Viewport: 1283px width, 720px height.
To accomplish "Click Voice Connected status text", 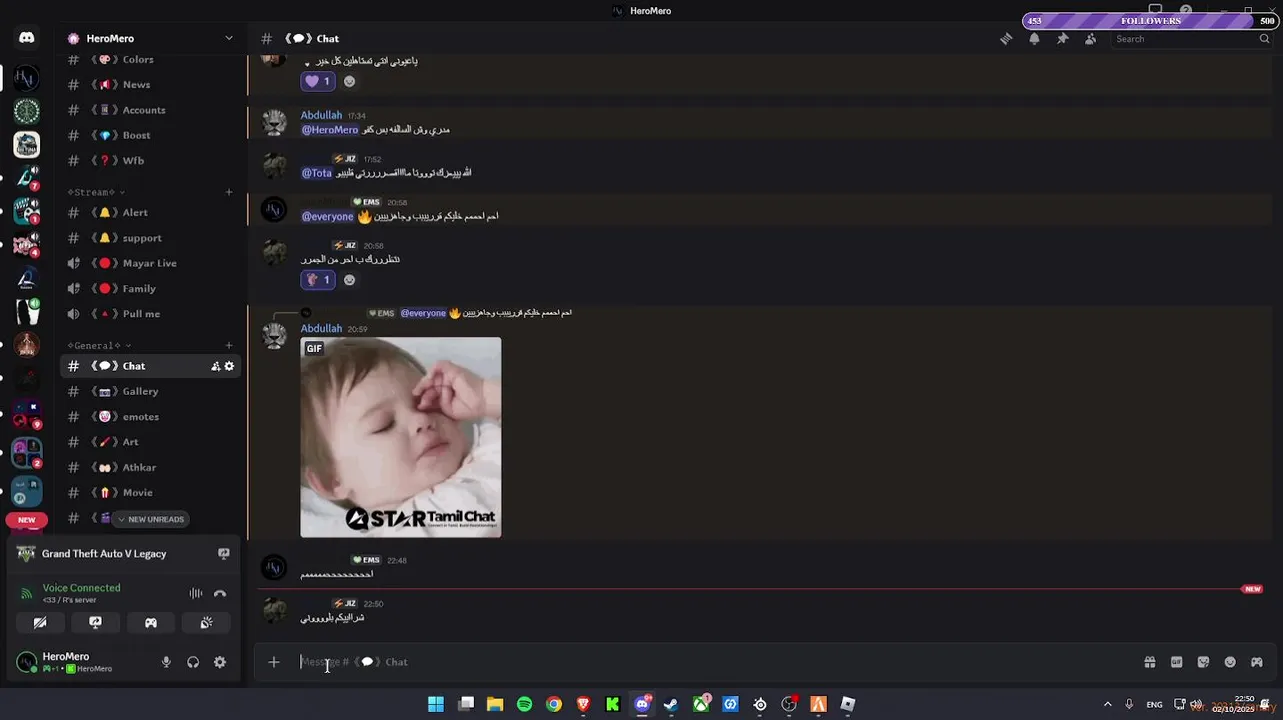I will pyautogui.click(x=81, y=588).
